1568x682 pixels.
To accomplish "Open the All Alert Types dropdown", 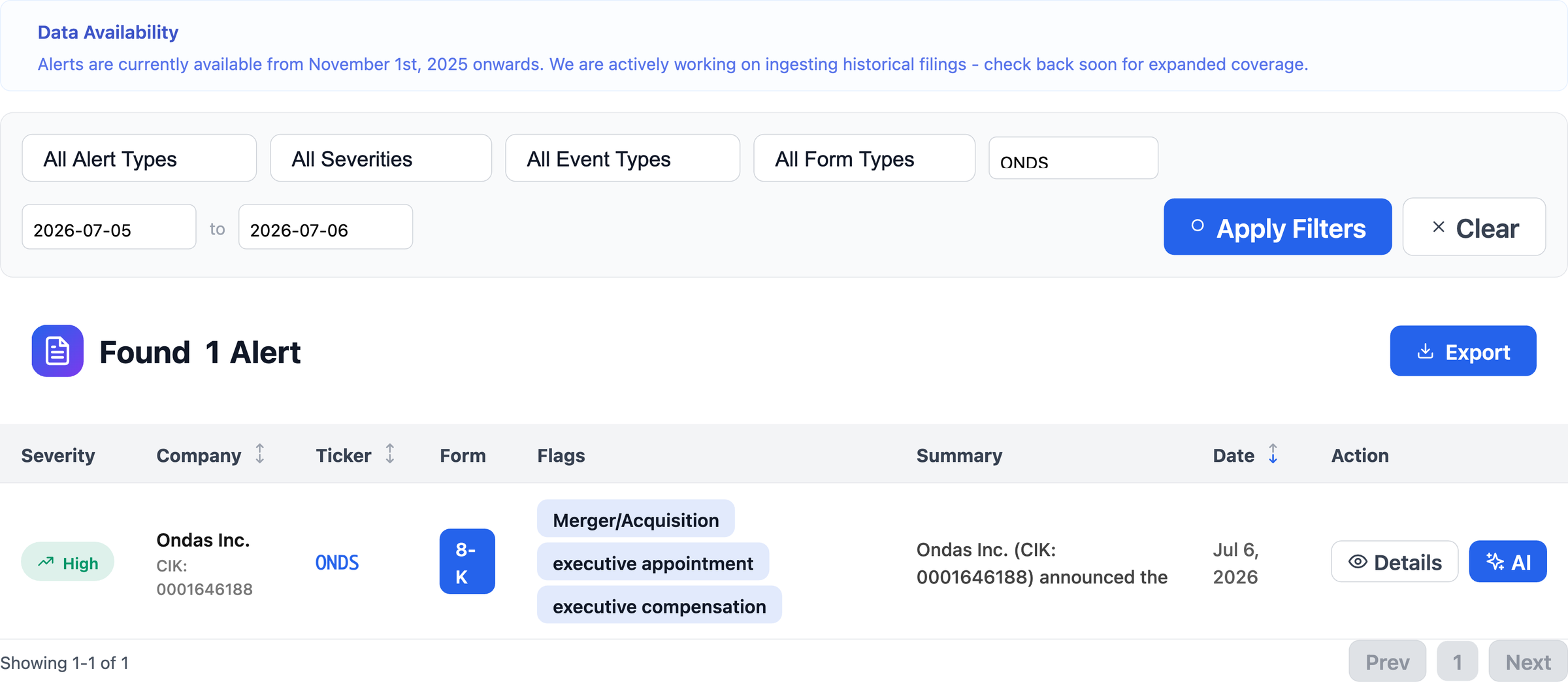I will (139, 158).
